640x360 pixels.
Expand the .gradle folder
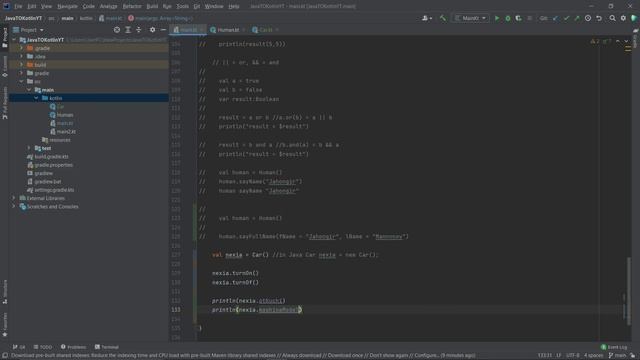(x=22, y=48)
